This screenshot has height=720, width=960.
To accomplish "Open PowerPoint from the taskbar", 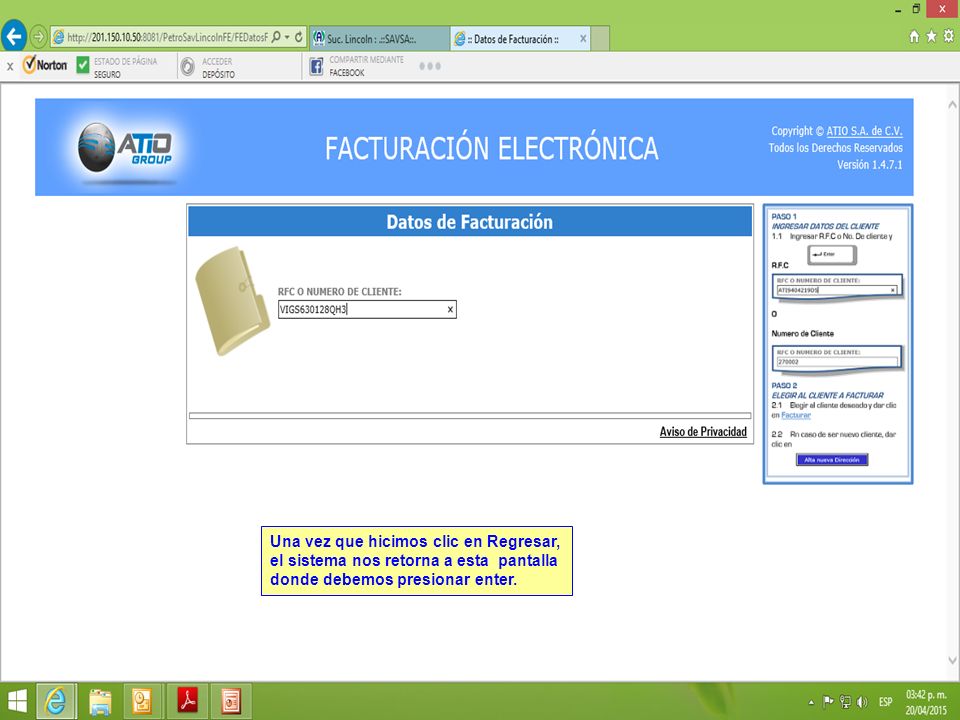I will [x=231, y=701].
